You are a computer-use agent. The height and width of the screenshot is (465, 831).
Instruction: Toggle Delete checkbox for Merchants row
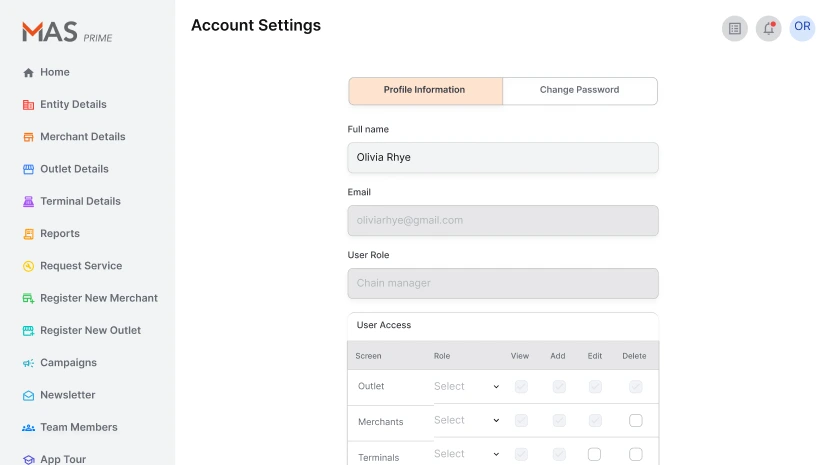[x=635, y=421]
